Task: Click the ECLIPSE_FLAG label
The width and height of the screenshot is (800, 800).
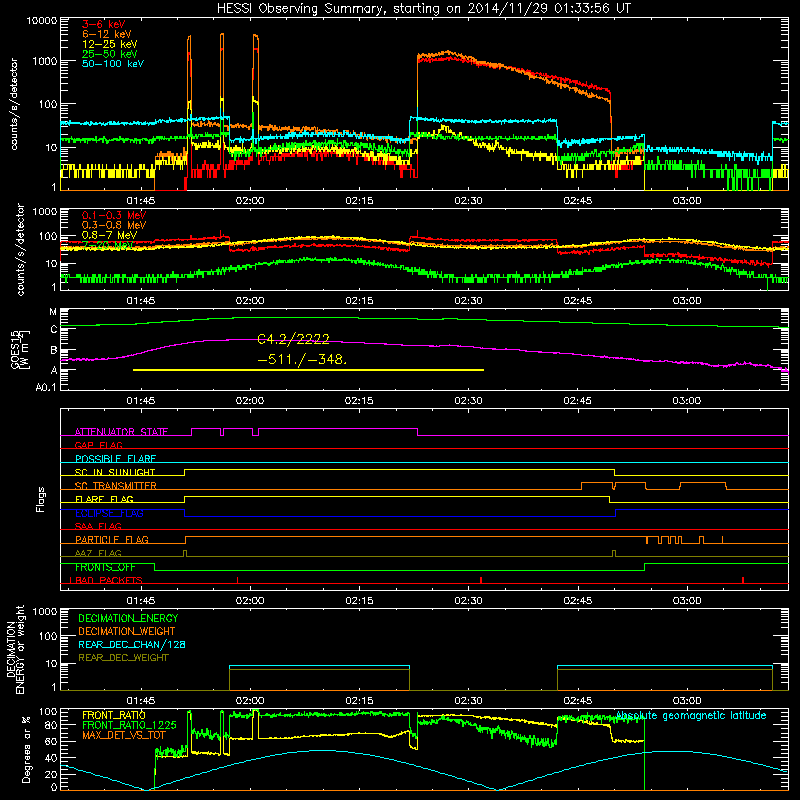Action: pyautogui.click(x=109, y=513)
